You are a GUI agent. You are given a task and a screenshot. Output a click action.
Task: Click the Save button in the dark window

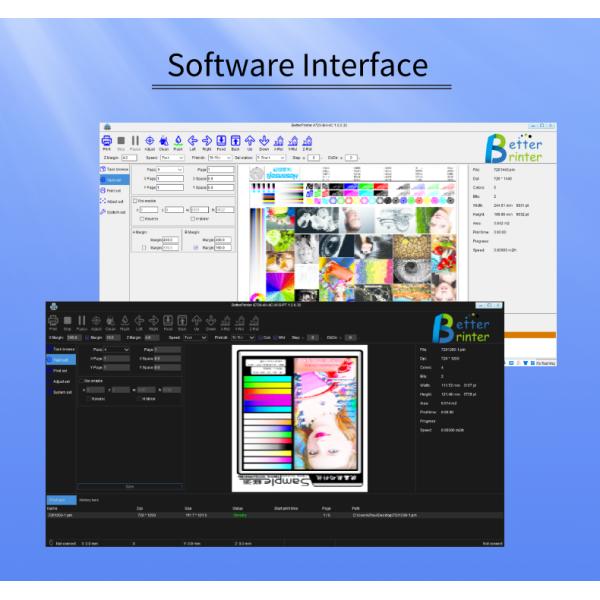coord(129,485)
